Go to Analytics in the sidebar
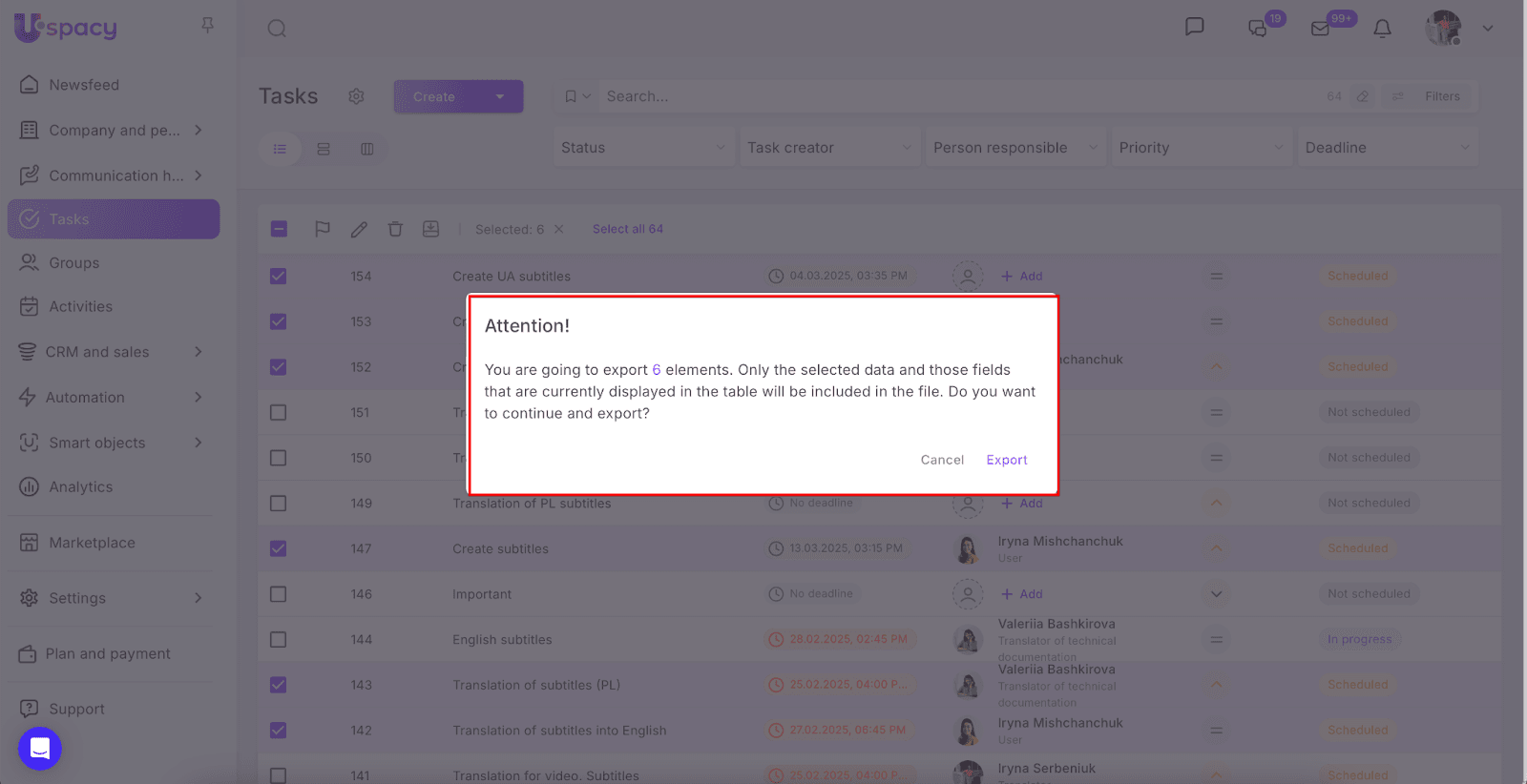The image size is (1527, 784). (81, 487)
